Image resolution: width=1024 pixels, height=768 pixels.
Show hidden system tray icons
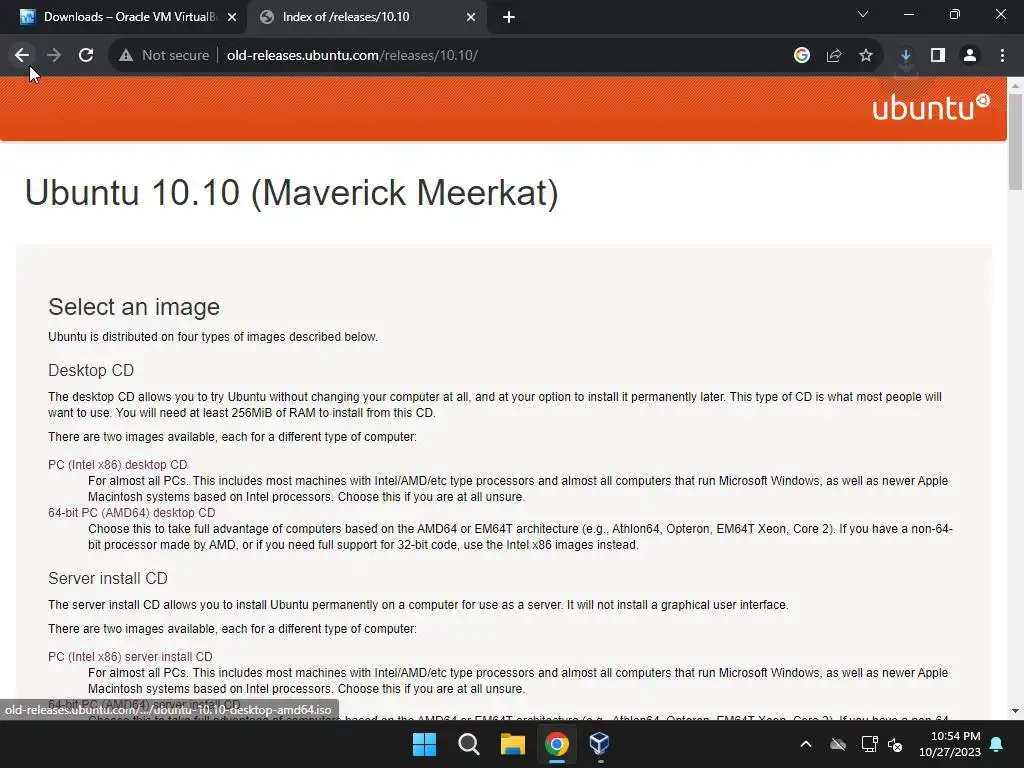point(806,744)
